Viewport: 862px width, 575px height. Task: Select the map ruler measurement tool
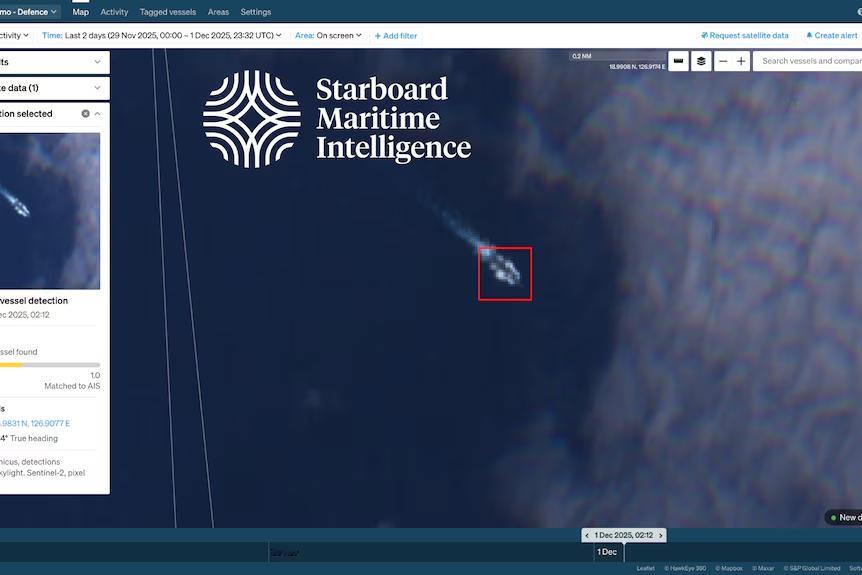coord(678,61)
